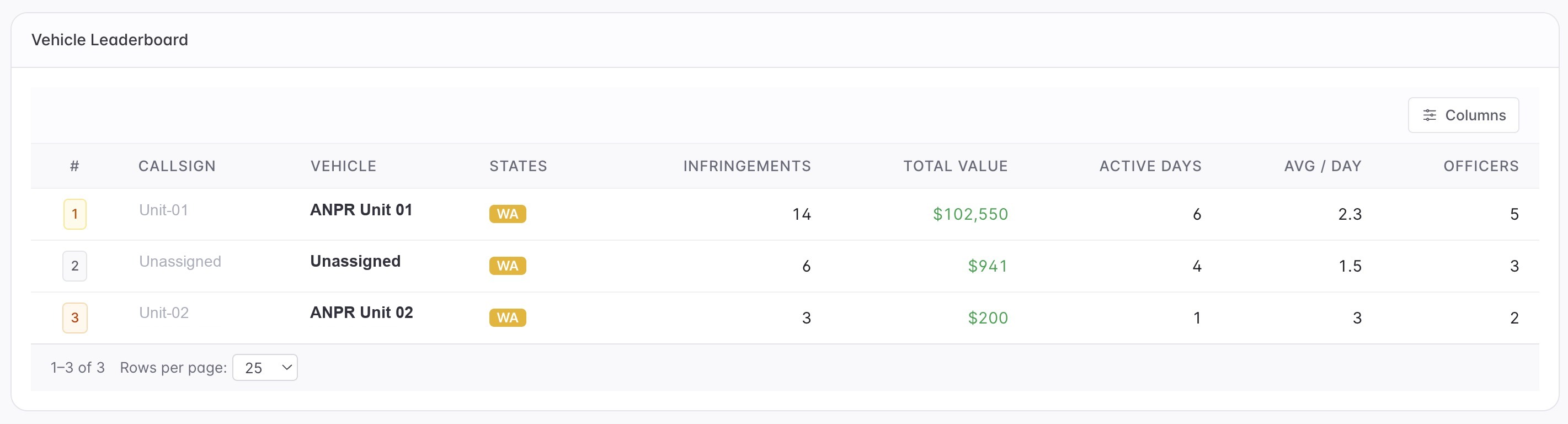1568x424 pixels.
Task: Select the Unit-01 callsign text
Action: 164,210
